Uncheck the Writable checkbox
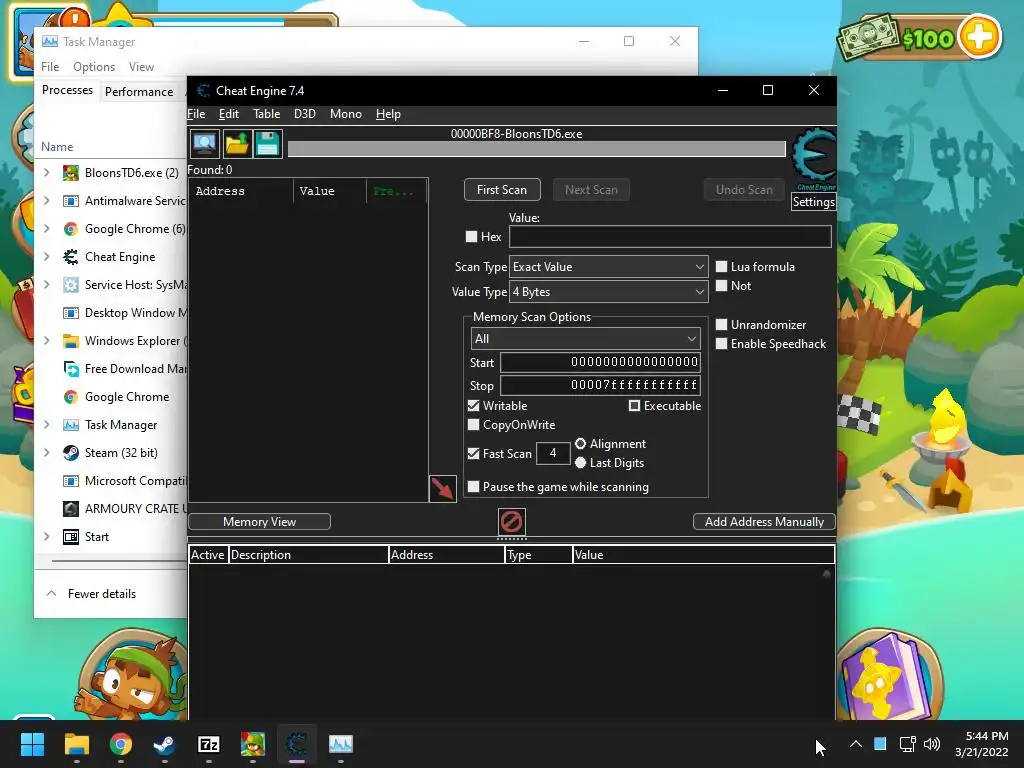The width and height of the screenshot is (1024, 768). pyautogui.click(x=474, y=406)
